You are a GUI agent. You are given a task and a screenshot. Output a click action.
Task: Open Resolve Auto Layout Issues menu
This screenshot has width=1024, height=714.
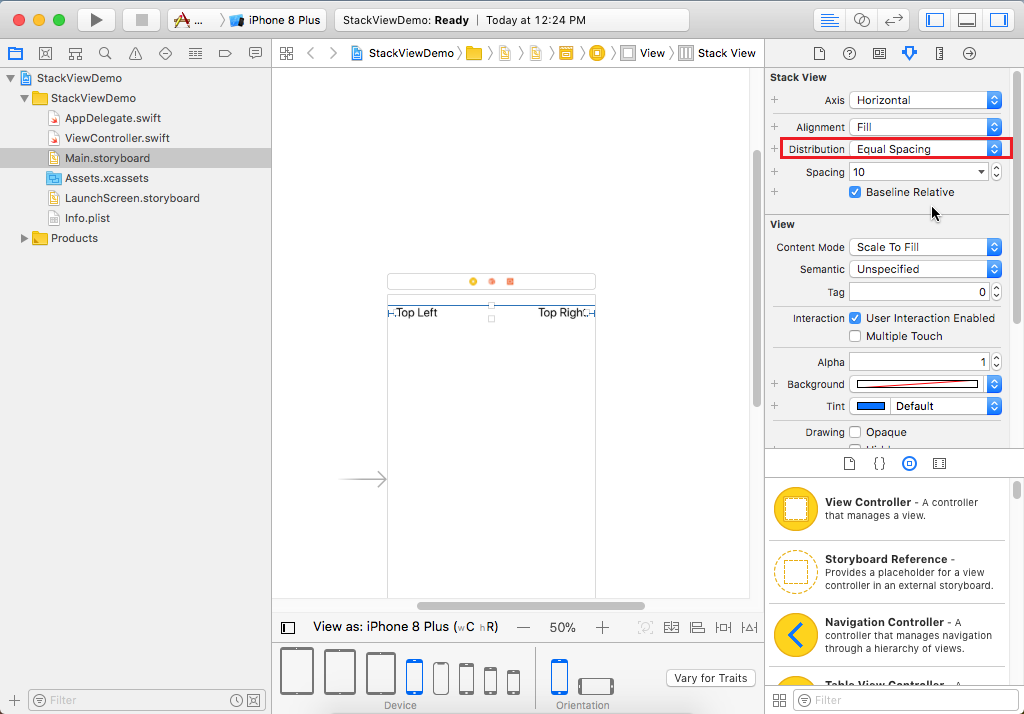pos(750,628)
